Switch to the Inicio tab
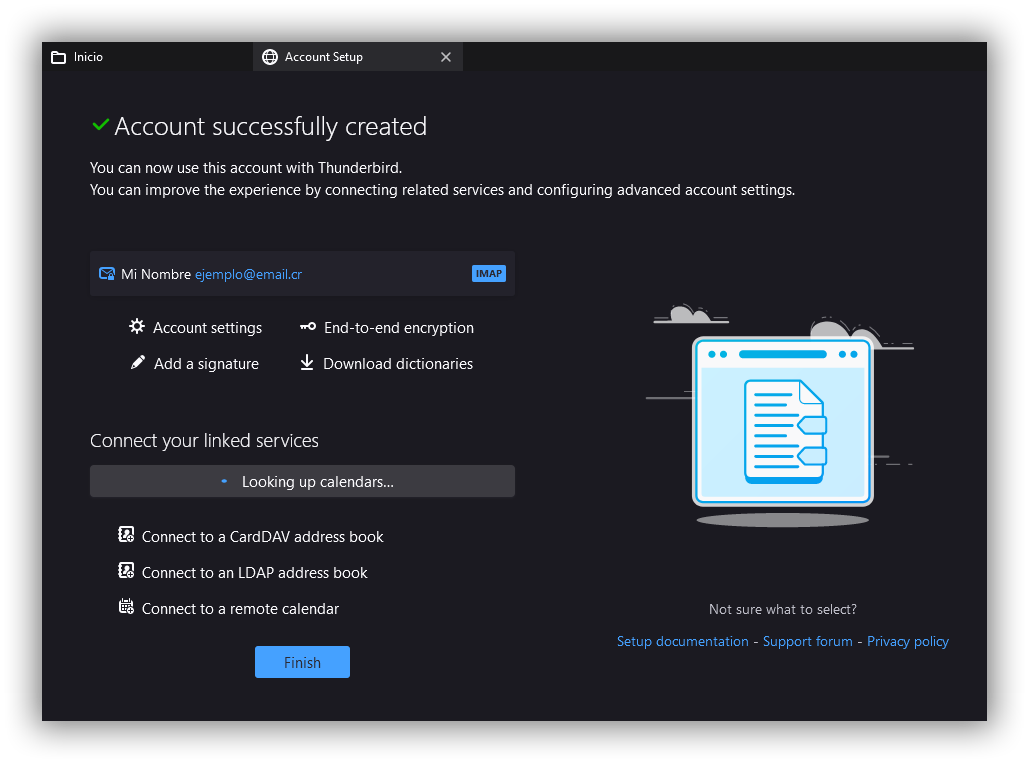1029x763 pixels. pos(145,57)
